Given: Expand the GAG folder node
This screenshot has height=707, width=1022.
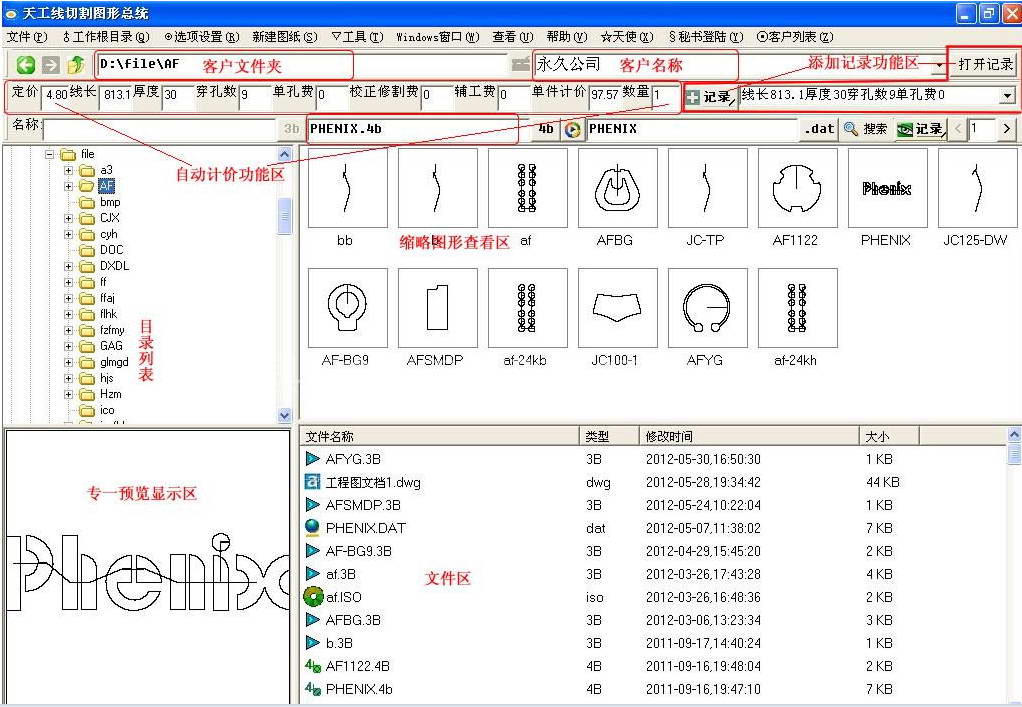Looking at the screenshot, I should pos(68,347).
